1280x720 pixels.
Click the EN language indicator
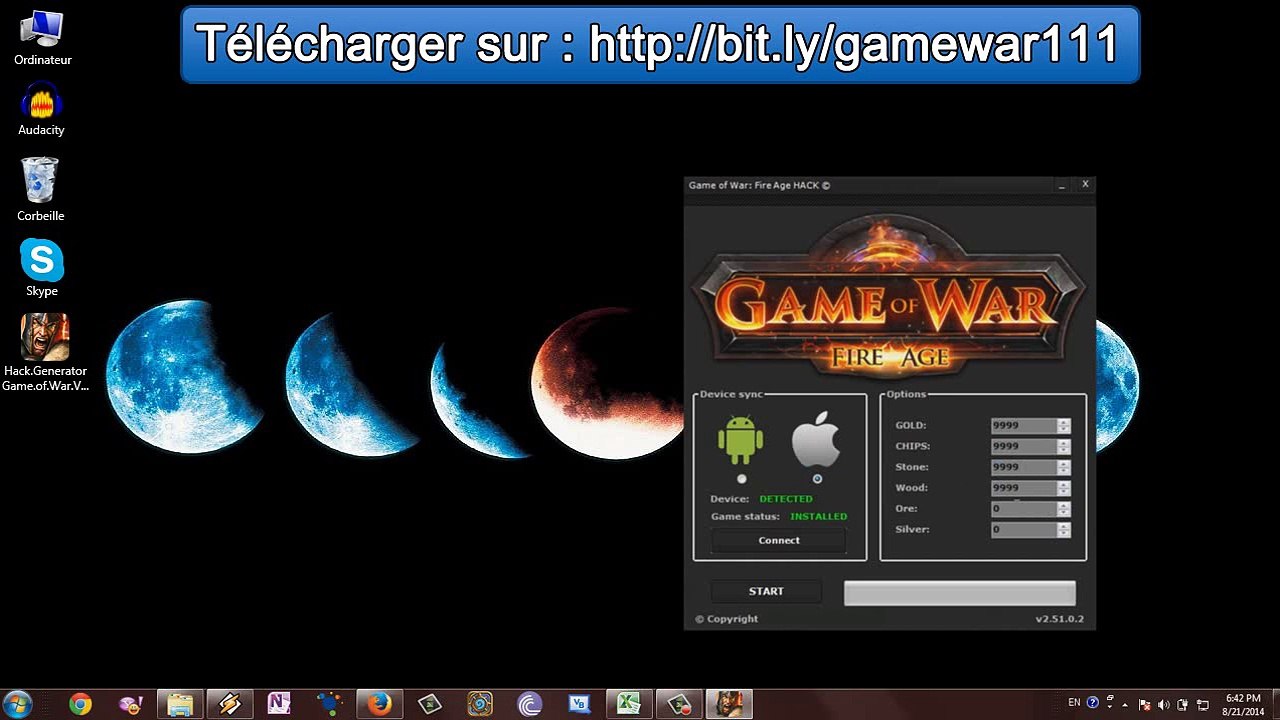tap(1074, 703)
